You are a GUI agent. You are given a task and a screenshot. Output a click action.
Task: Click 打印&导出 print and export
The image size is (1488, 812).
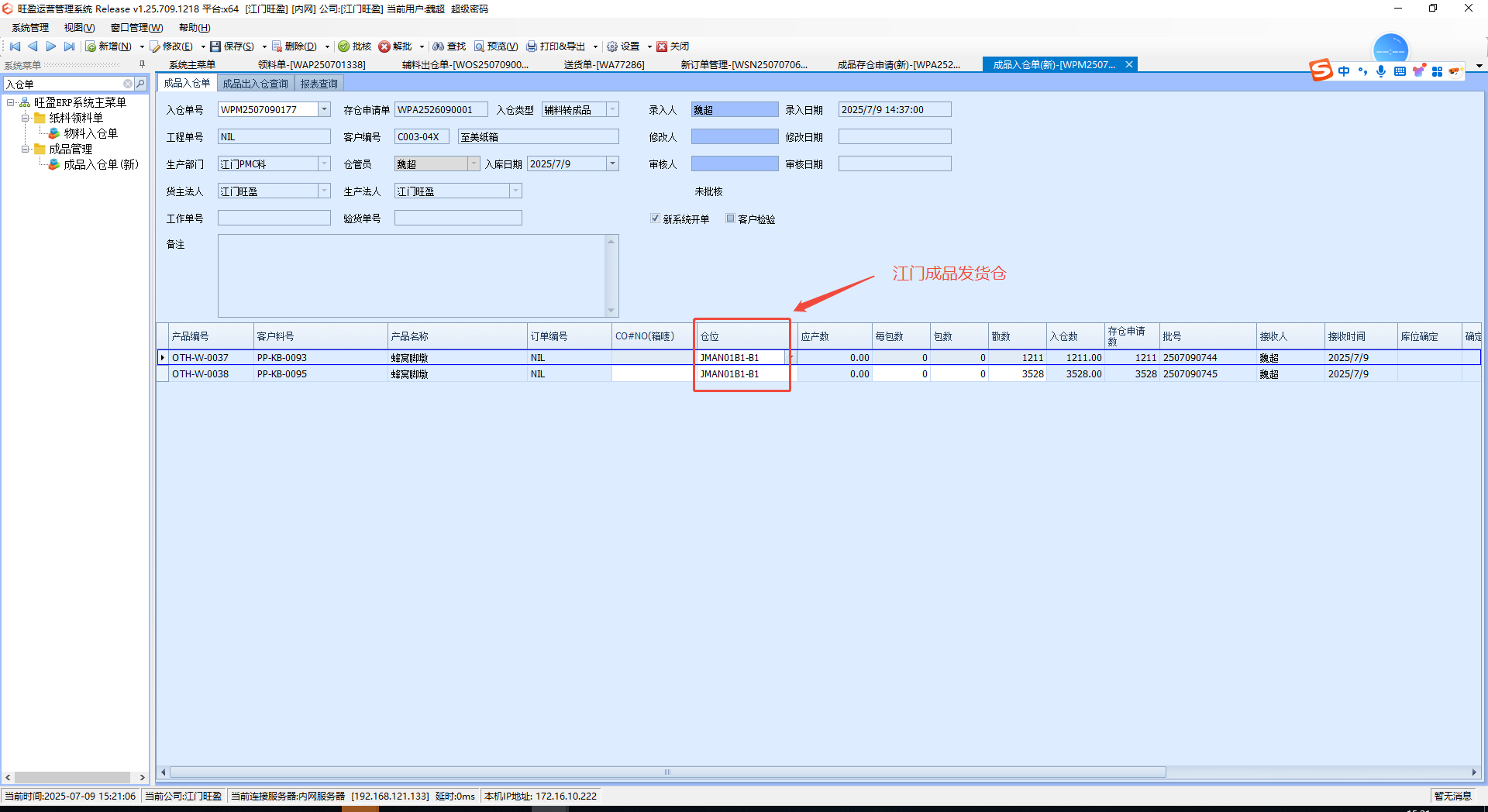[x=556, y=46]
